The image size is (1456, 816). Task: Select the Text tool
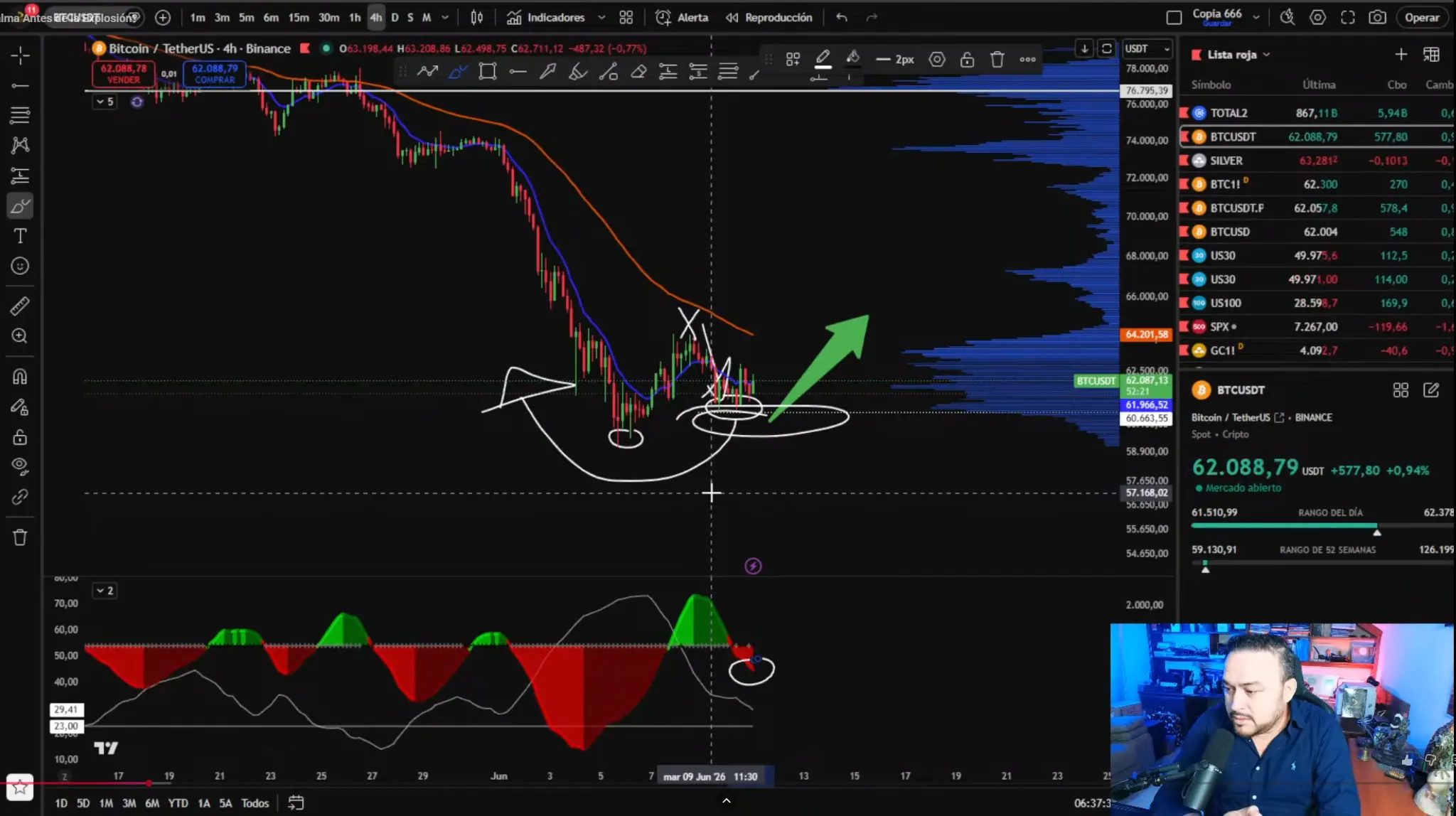(20, 235)
